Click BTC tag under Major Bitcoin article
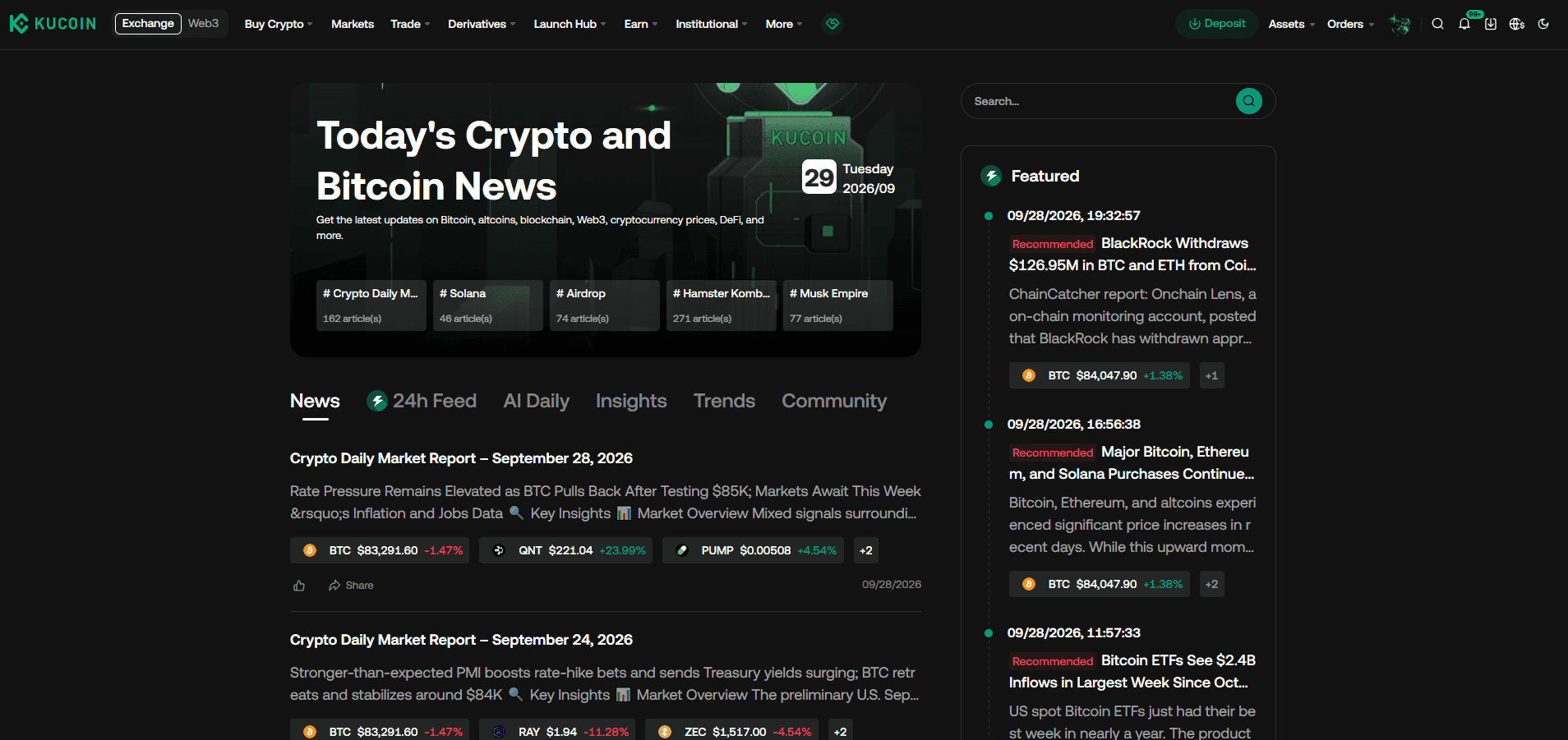This screenshot has width=1568, height=740. tap(1100, 584)
